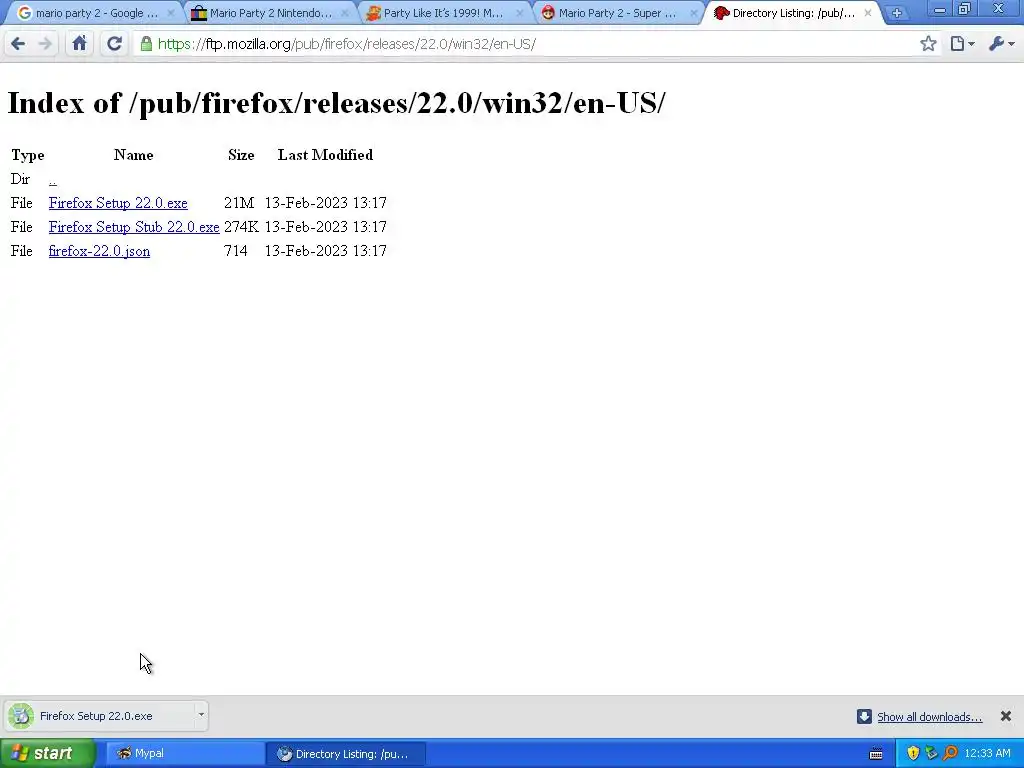Click the 12:33 AM system clock

tap(987, 754)
